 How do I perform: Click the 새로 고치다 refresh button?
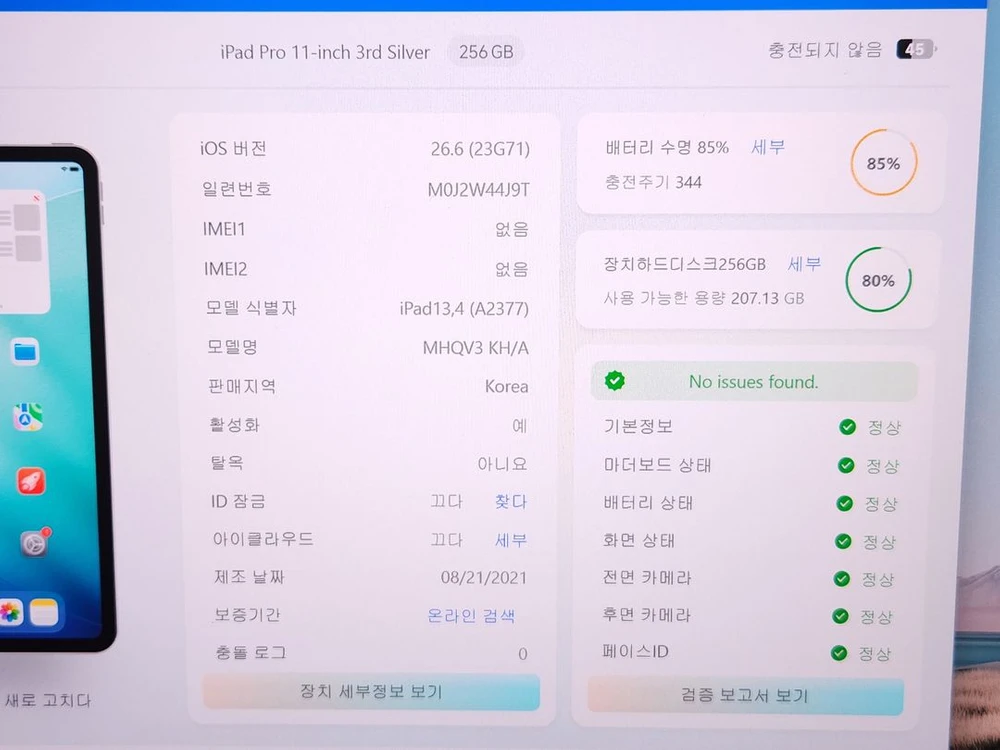(48, 700)
